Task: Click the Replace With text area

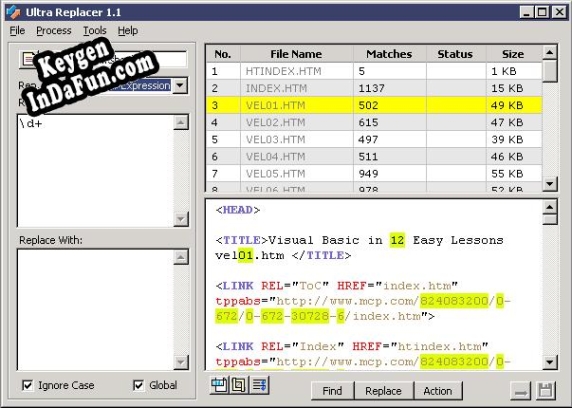Action: click(x=96, y=309)
